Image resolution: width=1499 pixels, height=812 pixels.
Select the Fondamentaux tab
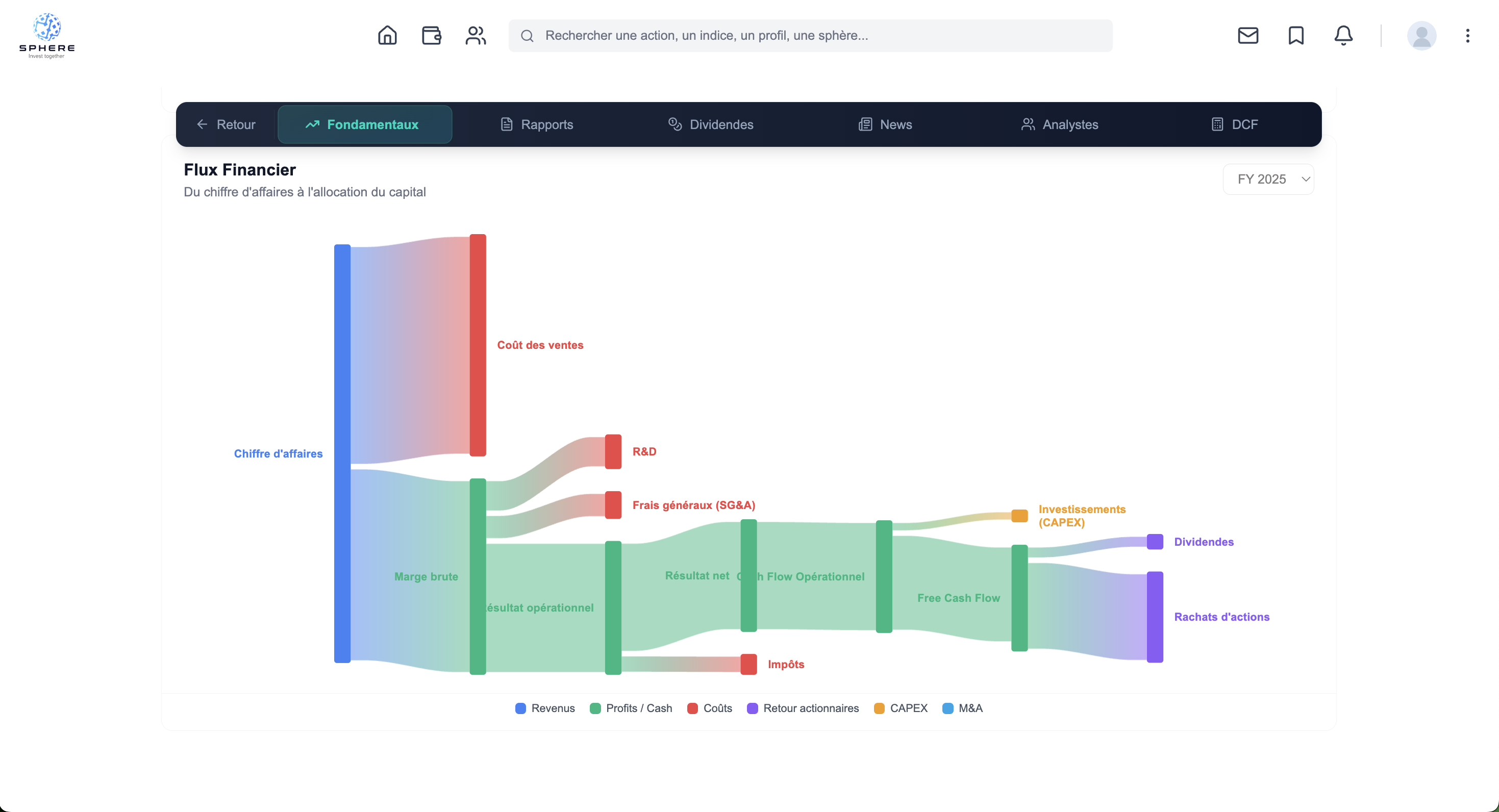pyautogui.click(x=364, y=124)
